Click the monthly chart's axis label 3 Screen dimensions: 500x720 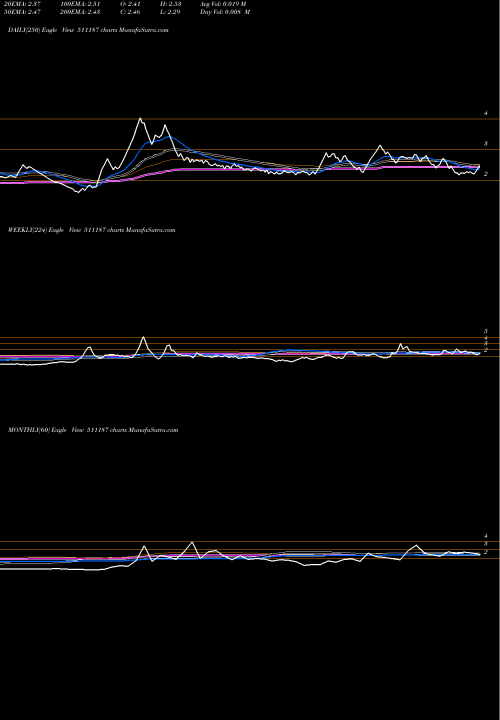coord(486,544)
